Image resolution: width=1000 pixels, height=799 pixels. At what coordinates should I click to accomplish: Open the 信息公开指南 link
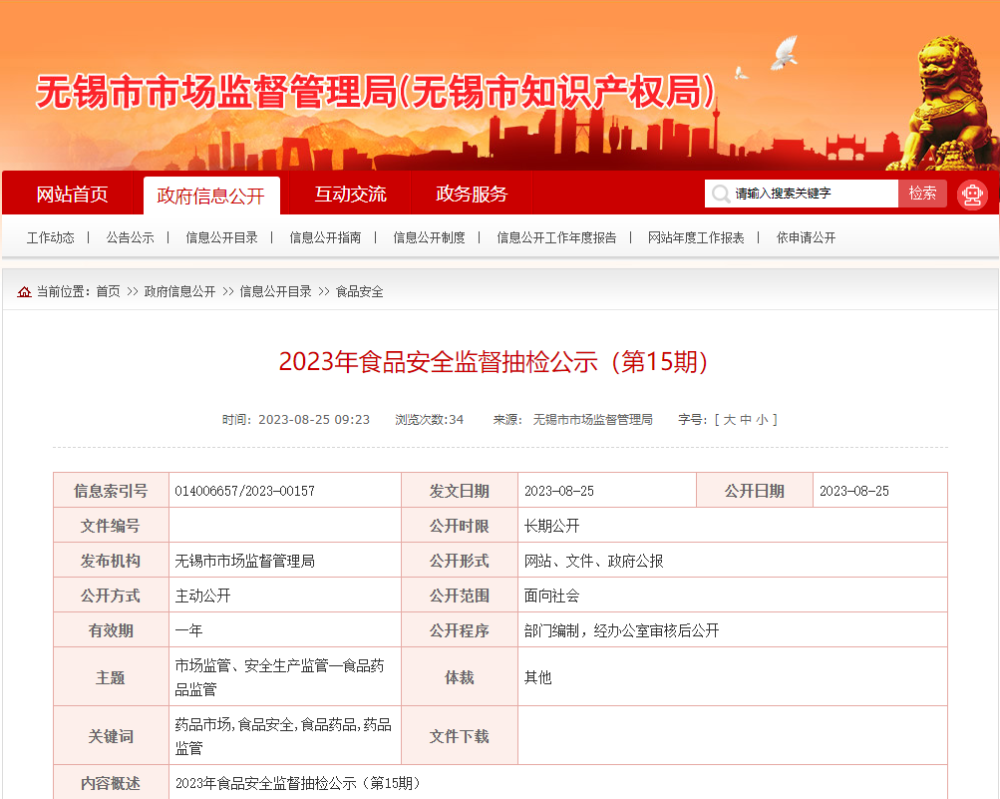coord(325,238)
